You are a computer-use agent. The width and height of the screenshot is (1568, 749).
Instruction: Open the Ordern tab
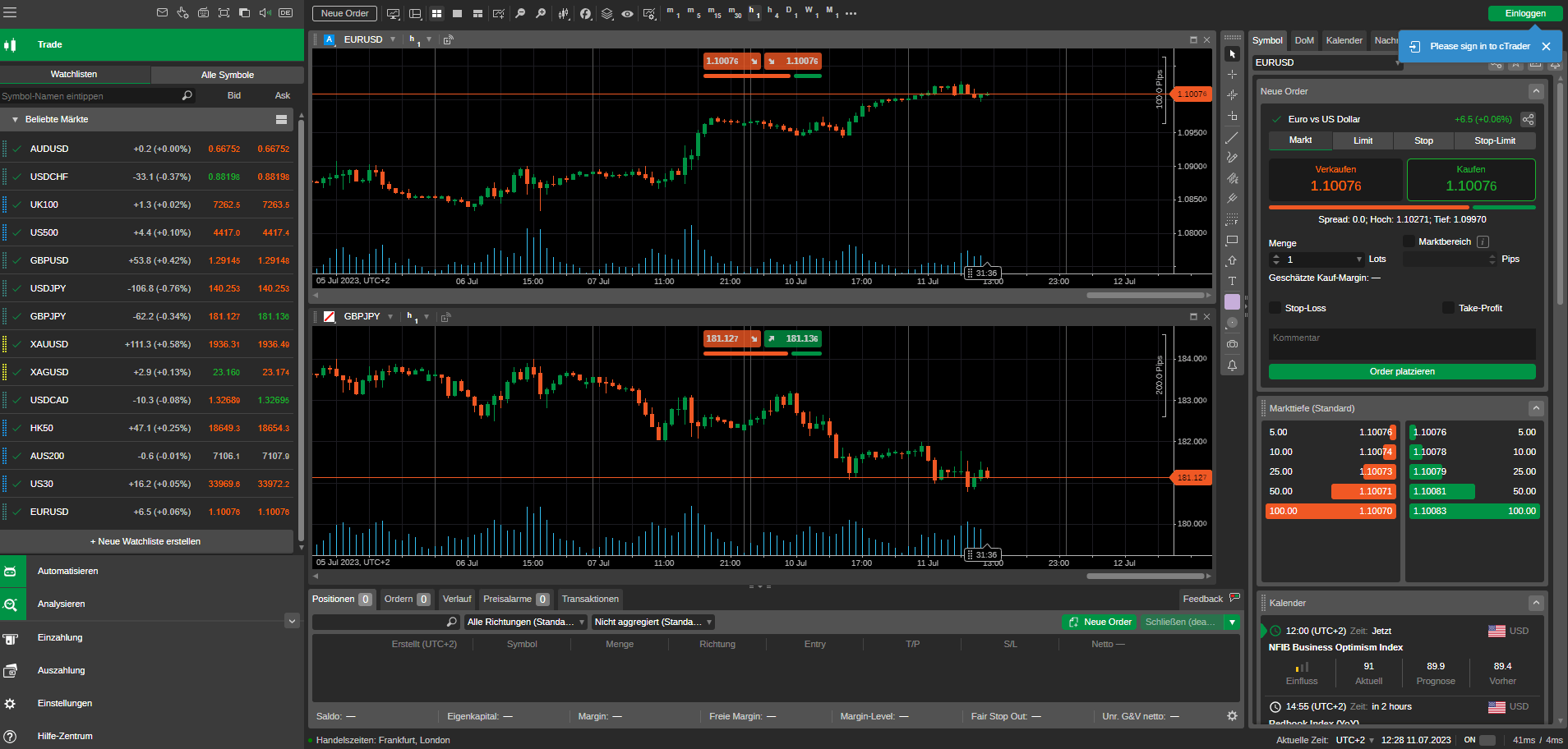407,600
